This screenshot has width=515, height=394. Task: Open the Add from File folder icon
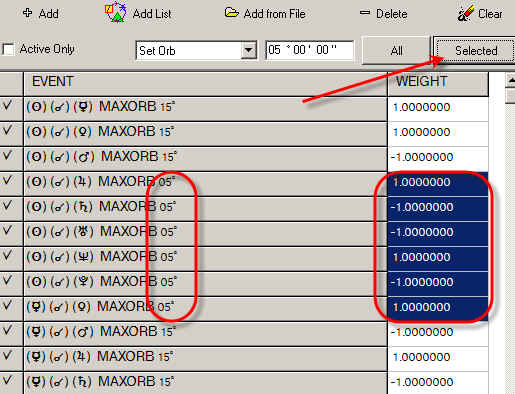pos(231,13)
